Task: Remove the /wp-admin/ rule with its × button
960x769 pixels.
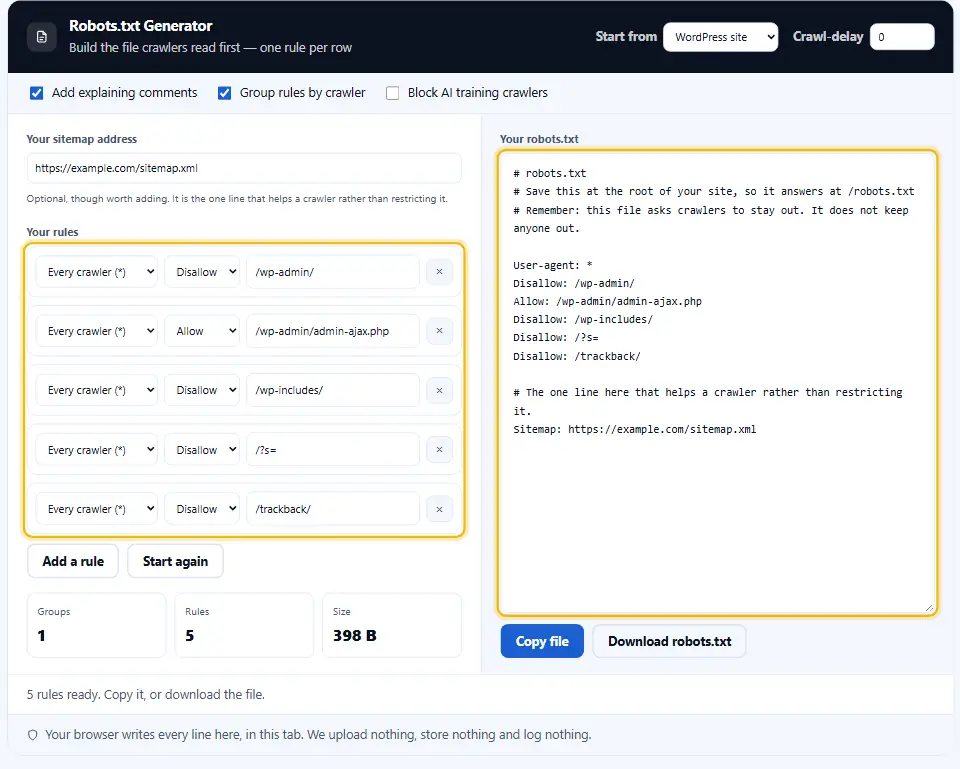Action: pos(439,271)
